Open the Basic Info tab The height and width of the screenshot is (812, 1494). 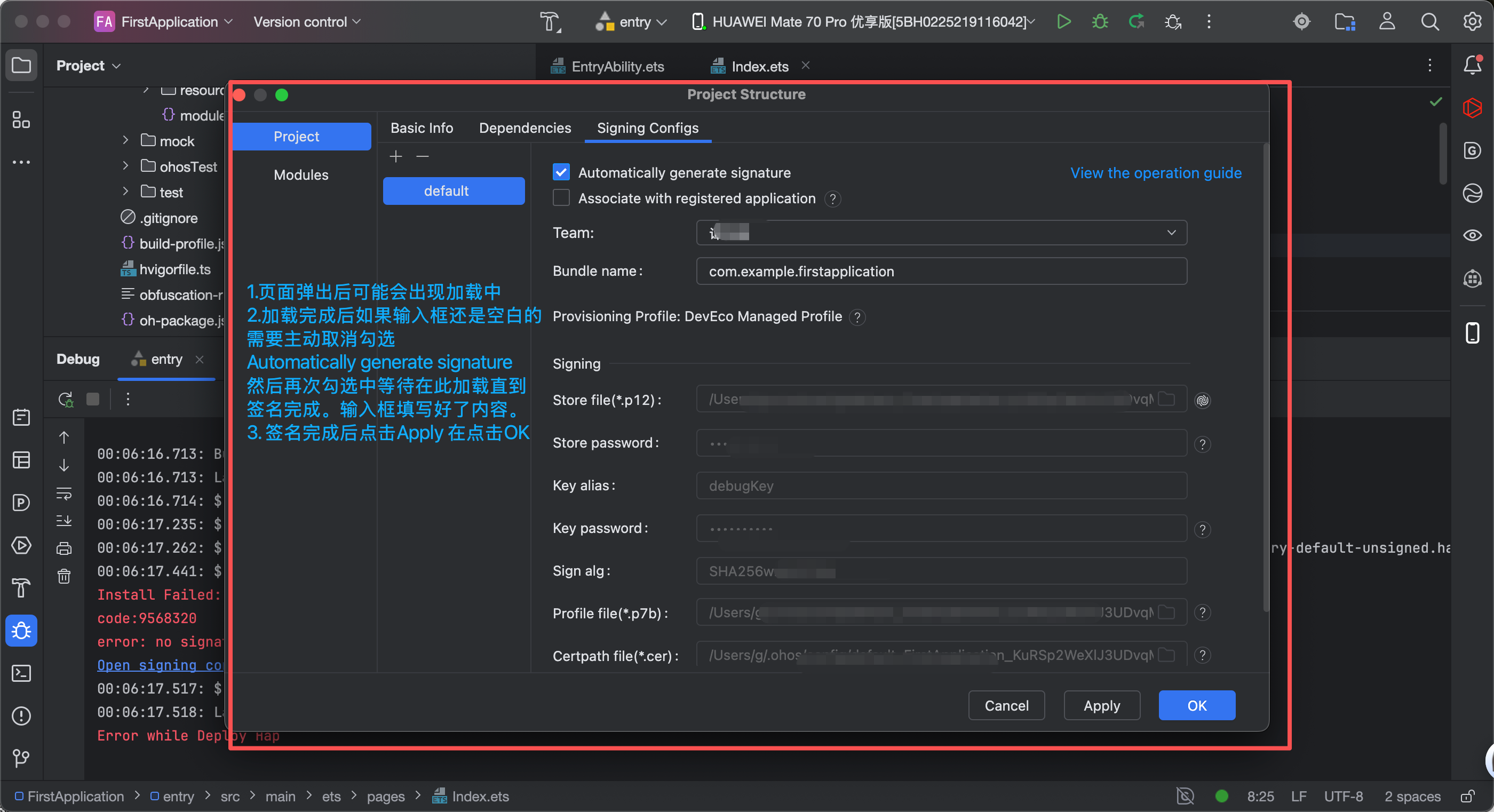click(422, 128)
